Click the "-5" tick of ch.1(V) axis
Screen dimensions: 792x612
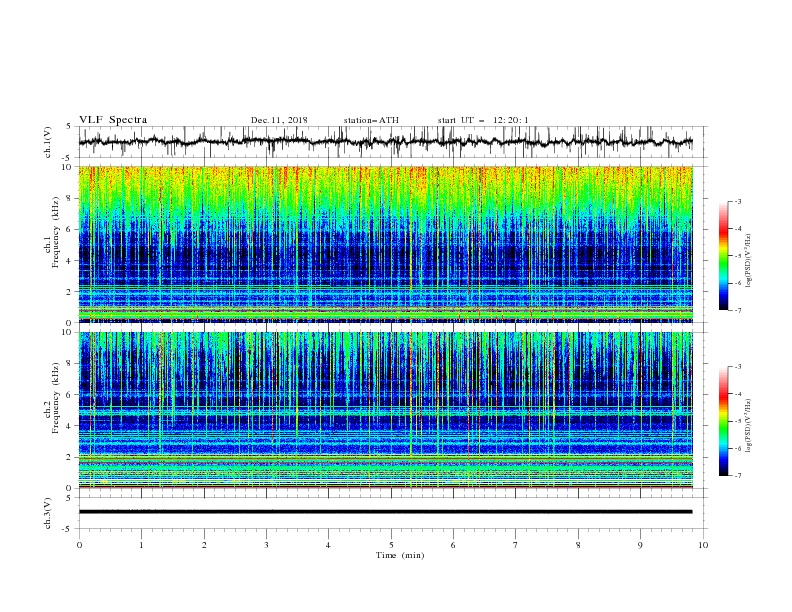pyautogui.click(x=68, y=158)
